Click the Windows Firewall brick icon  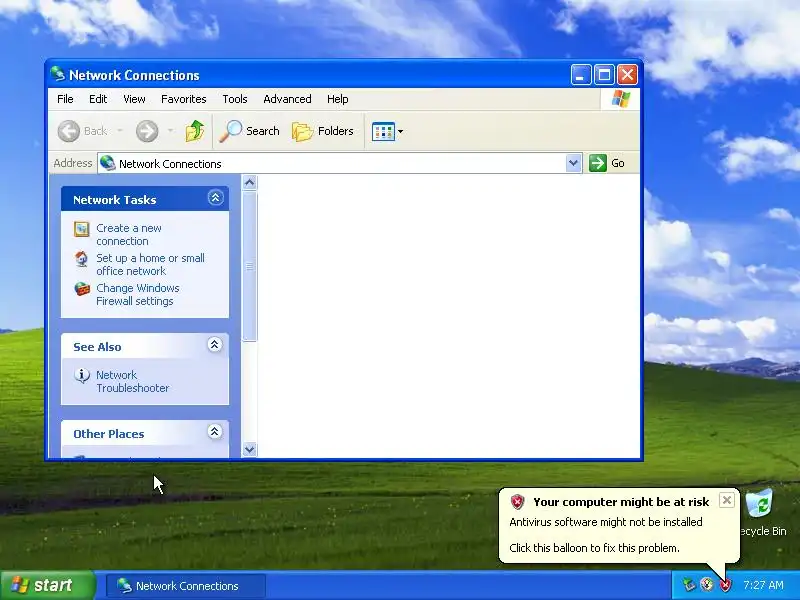[x=82, y=289]
